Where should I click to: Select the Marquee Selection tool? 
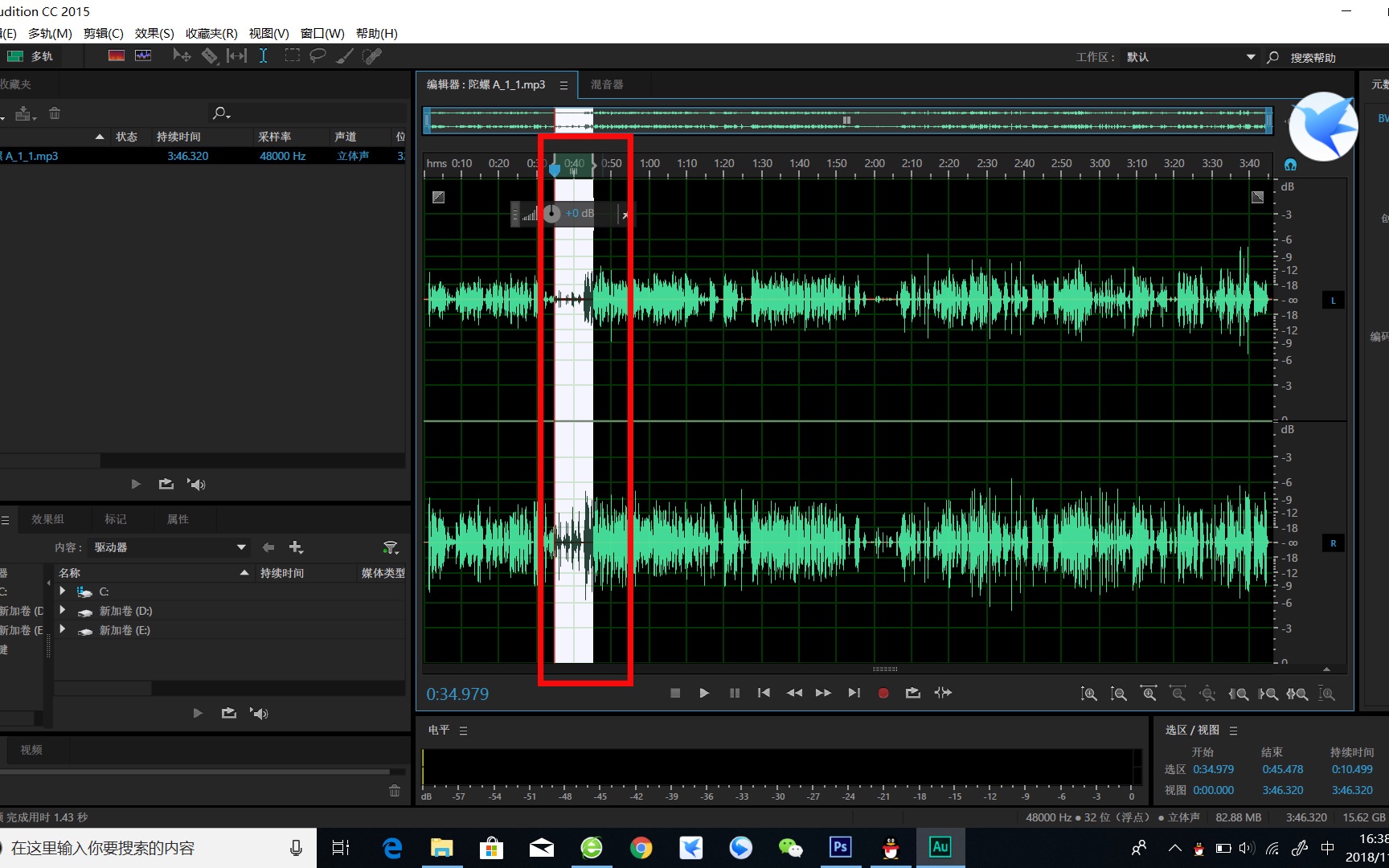pos(293,56)
